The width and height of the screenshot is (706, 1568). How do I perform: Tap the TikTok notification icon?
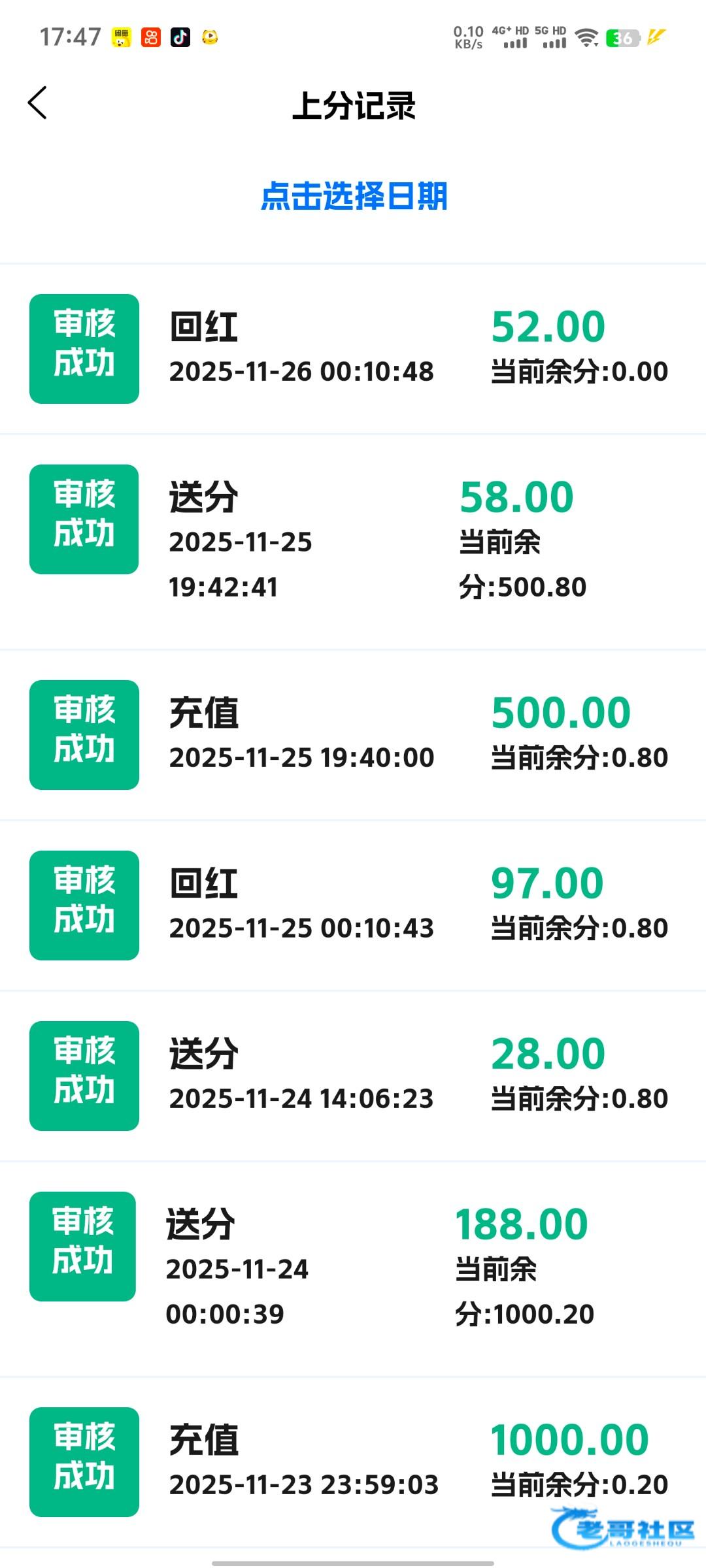[x=180, y=37]
